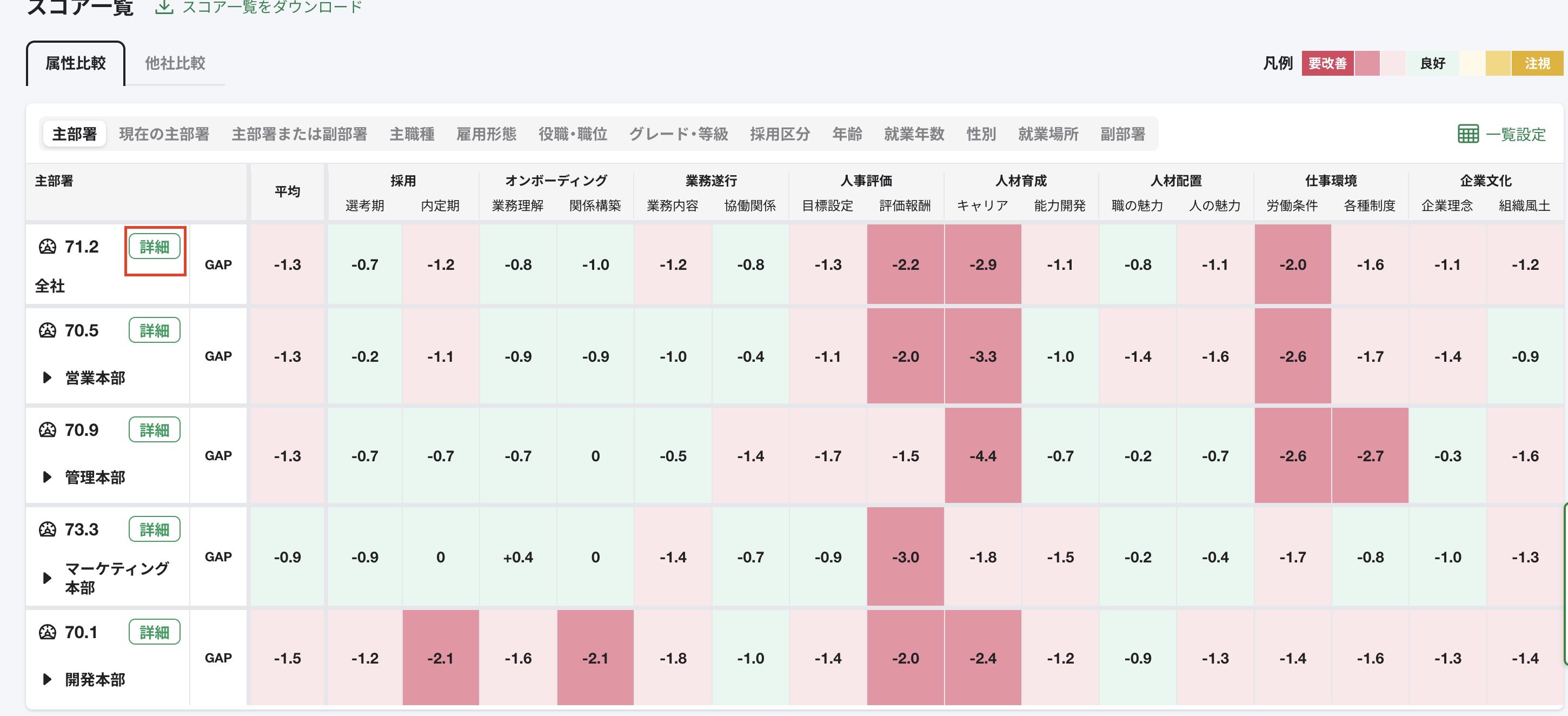
Task: Click the gauge icon beside 管理本部 score 70.9
Action: pos(49,429)
